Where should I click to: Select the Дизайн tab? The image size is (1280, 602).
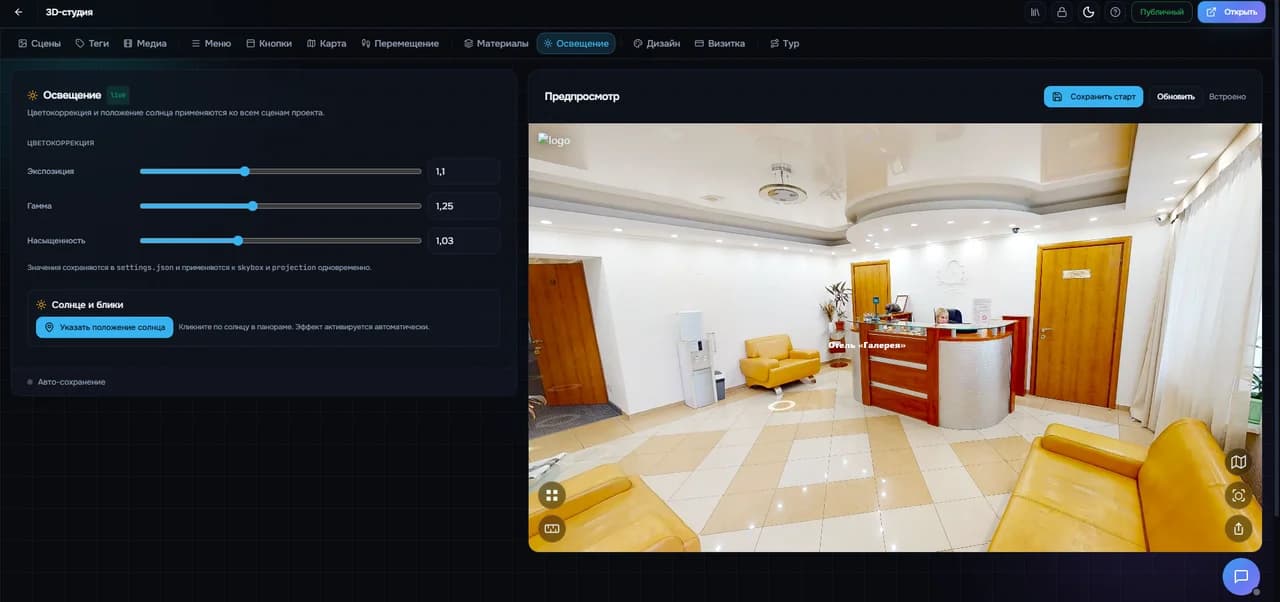pyautogui.click(x=656, y=44)
